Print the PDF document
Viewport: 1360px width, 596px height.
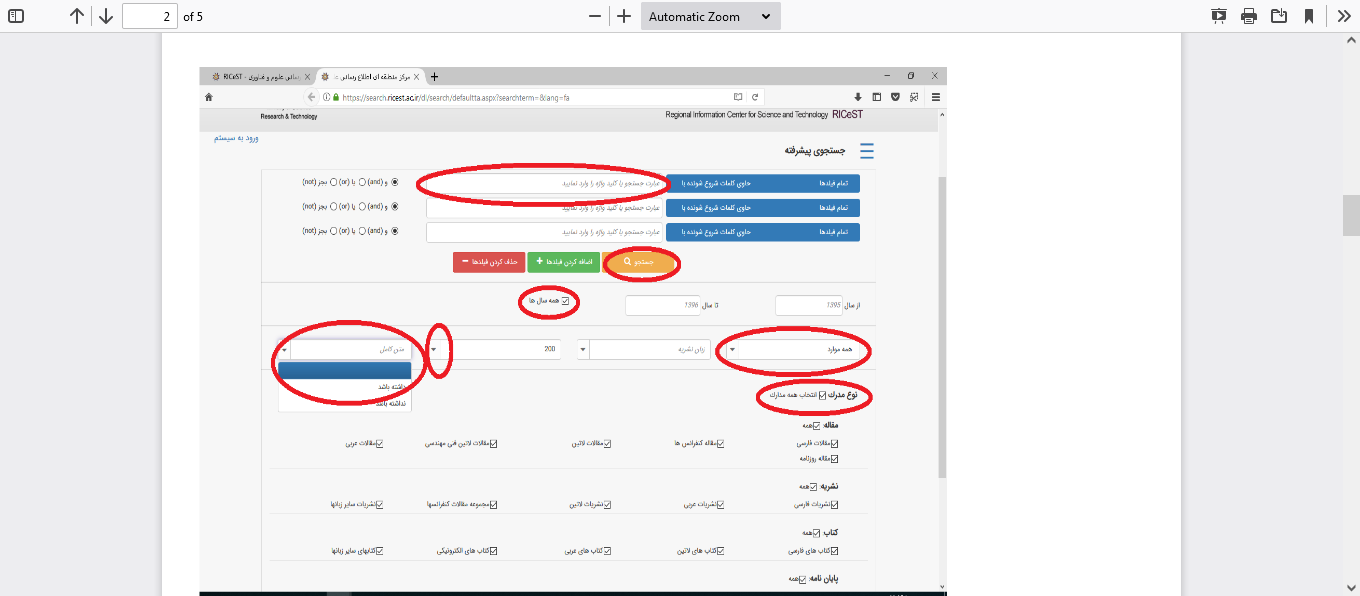1248,16
